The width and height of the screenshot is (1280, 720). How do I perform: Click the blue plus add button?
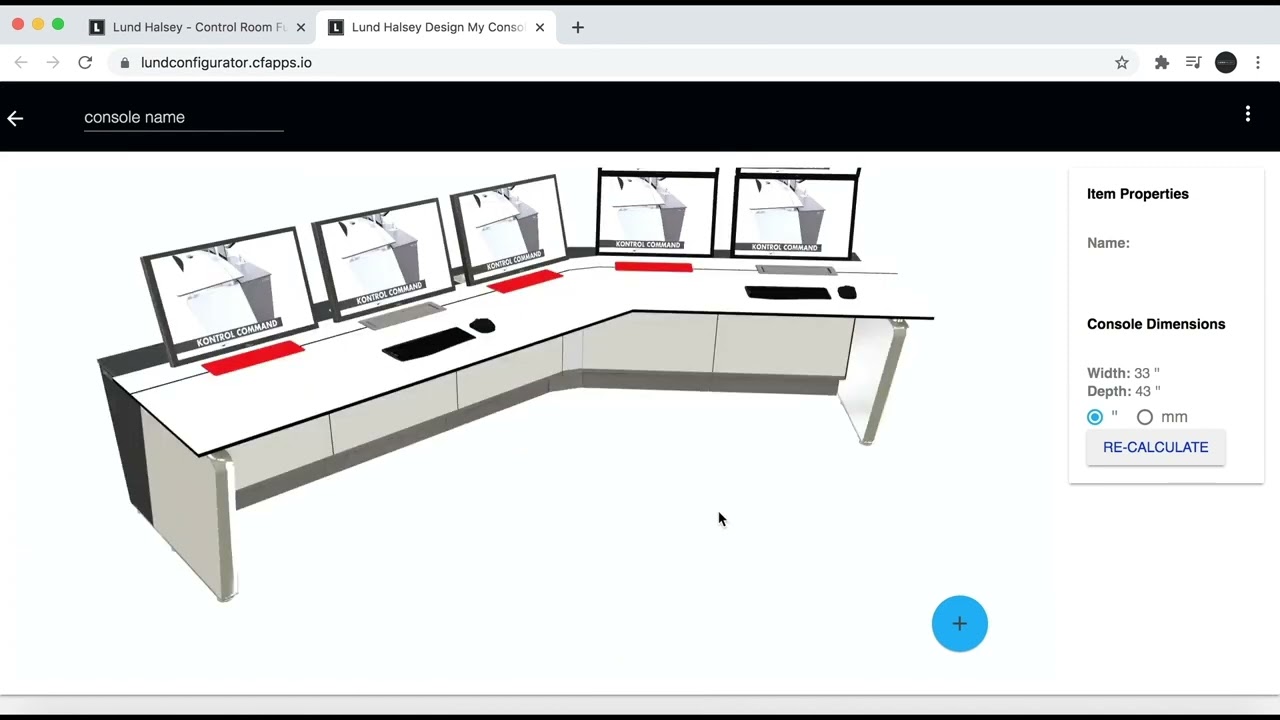point(959,624)
